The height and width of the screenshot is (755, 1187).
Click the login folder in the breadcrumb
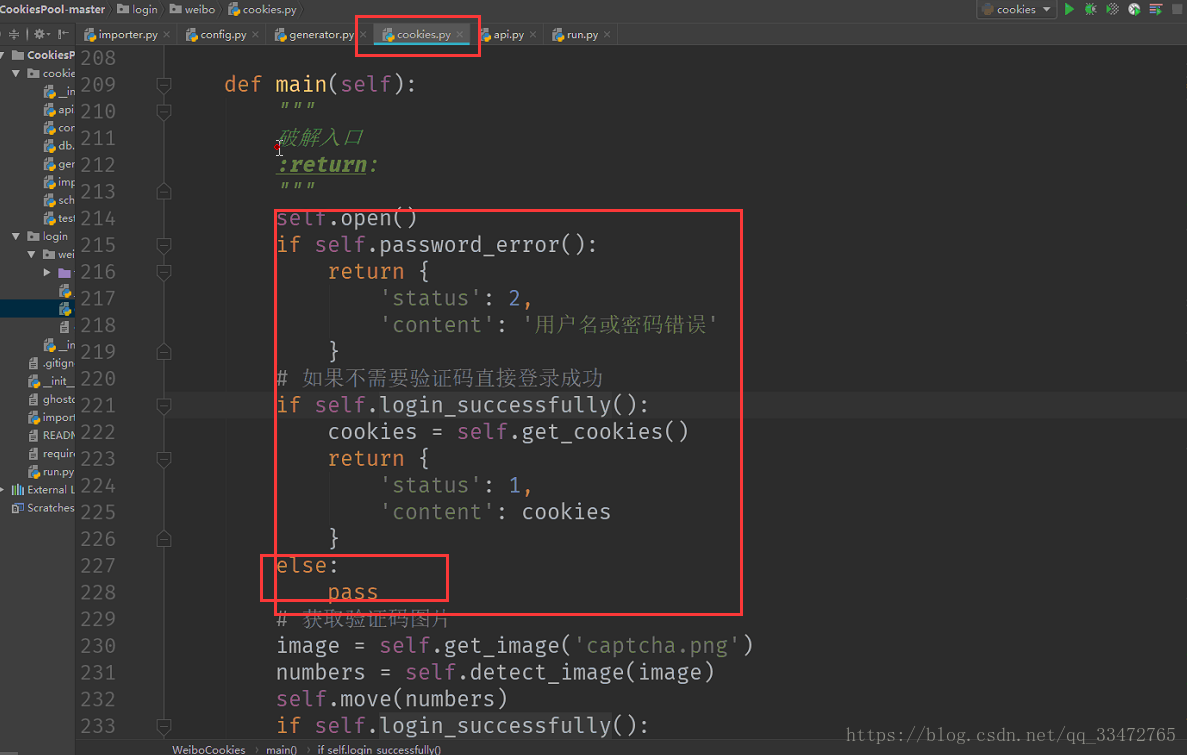137,9
